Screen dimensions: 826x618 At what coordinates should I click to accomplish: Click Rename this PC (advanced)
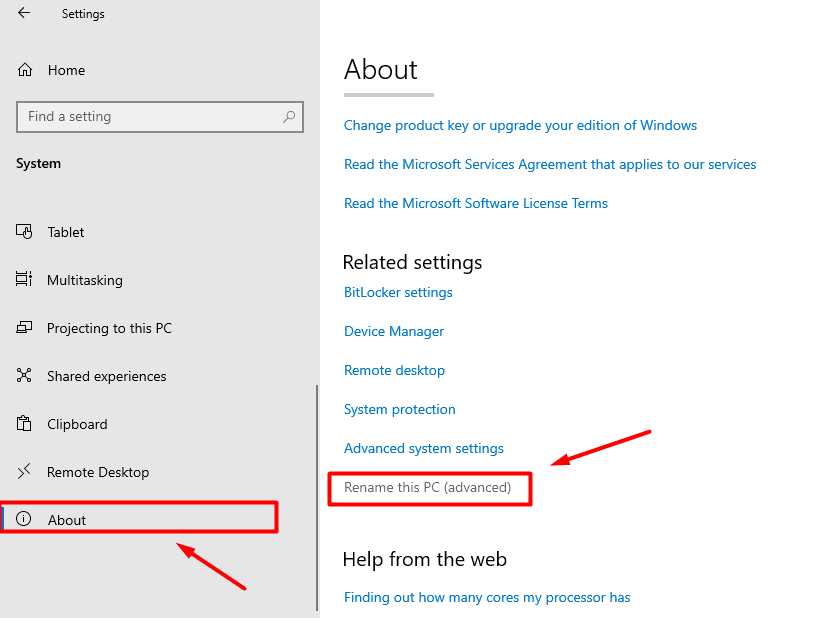point(427,487)
